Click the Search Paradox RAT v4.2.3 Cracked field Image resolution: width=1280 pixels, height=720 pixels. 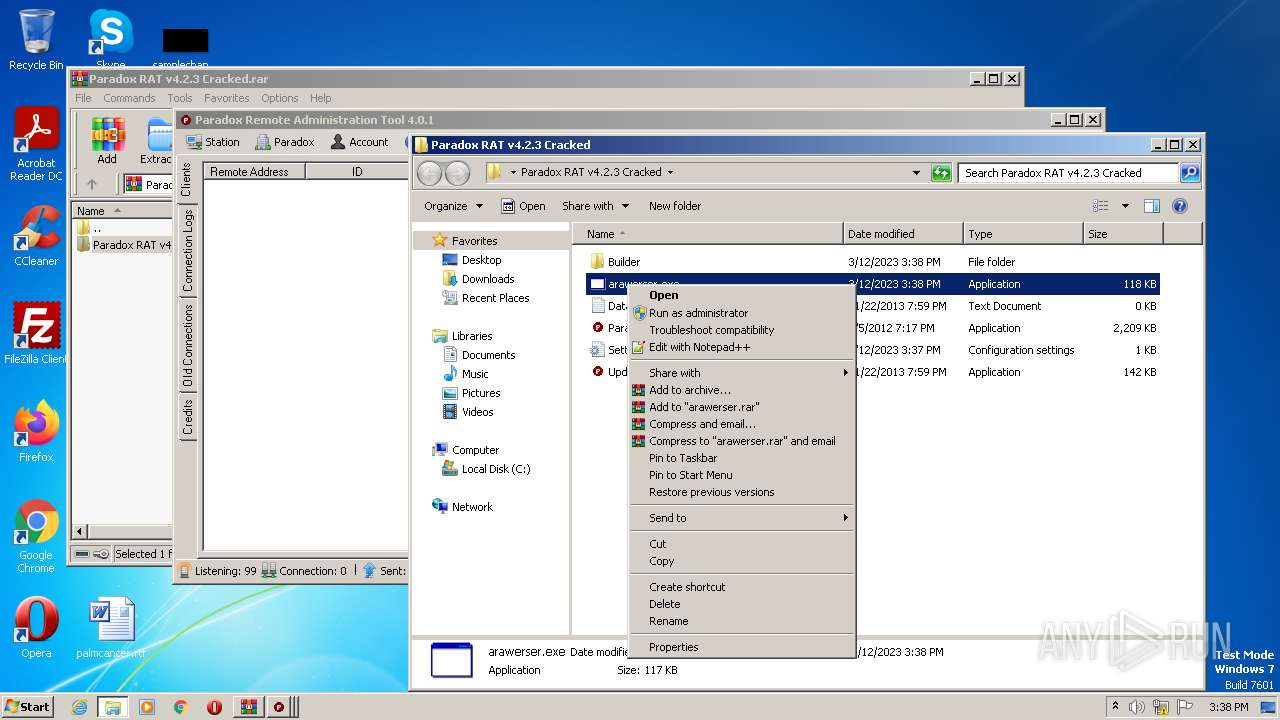pyautogui.click(x=1068, y=173)
